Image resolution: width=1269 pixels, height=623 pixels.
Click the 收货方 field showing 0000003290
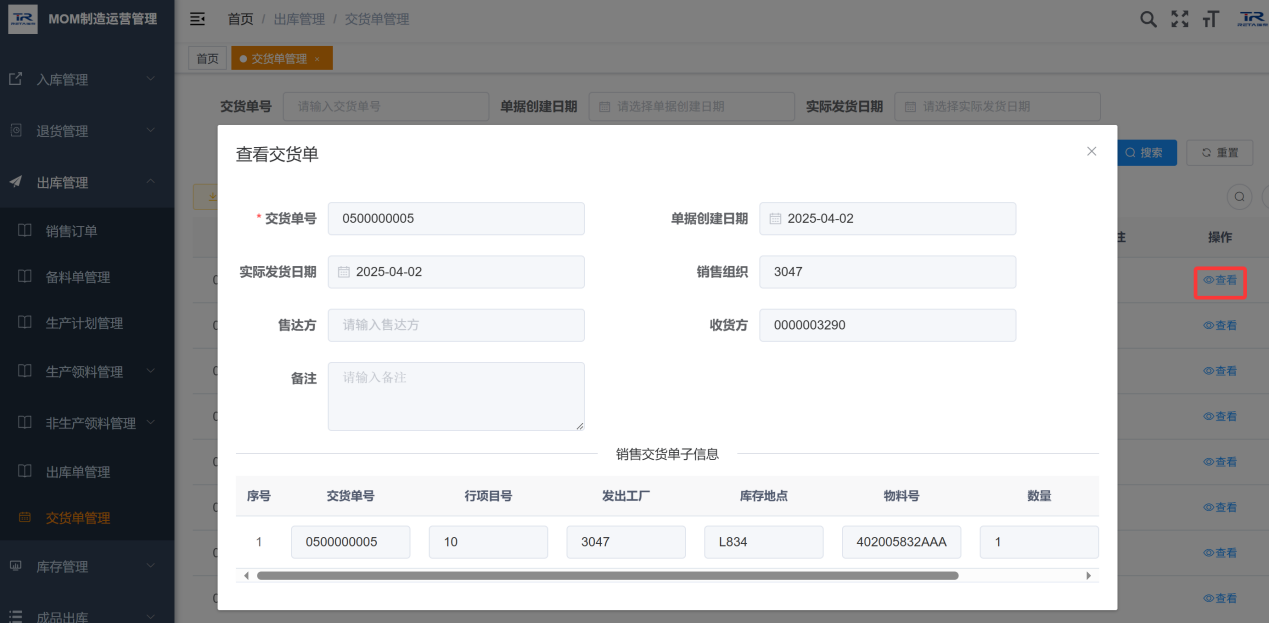click(x=888, y=325)
